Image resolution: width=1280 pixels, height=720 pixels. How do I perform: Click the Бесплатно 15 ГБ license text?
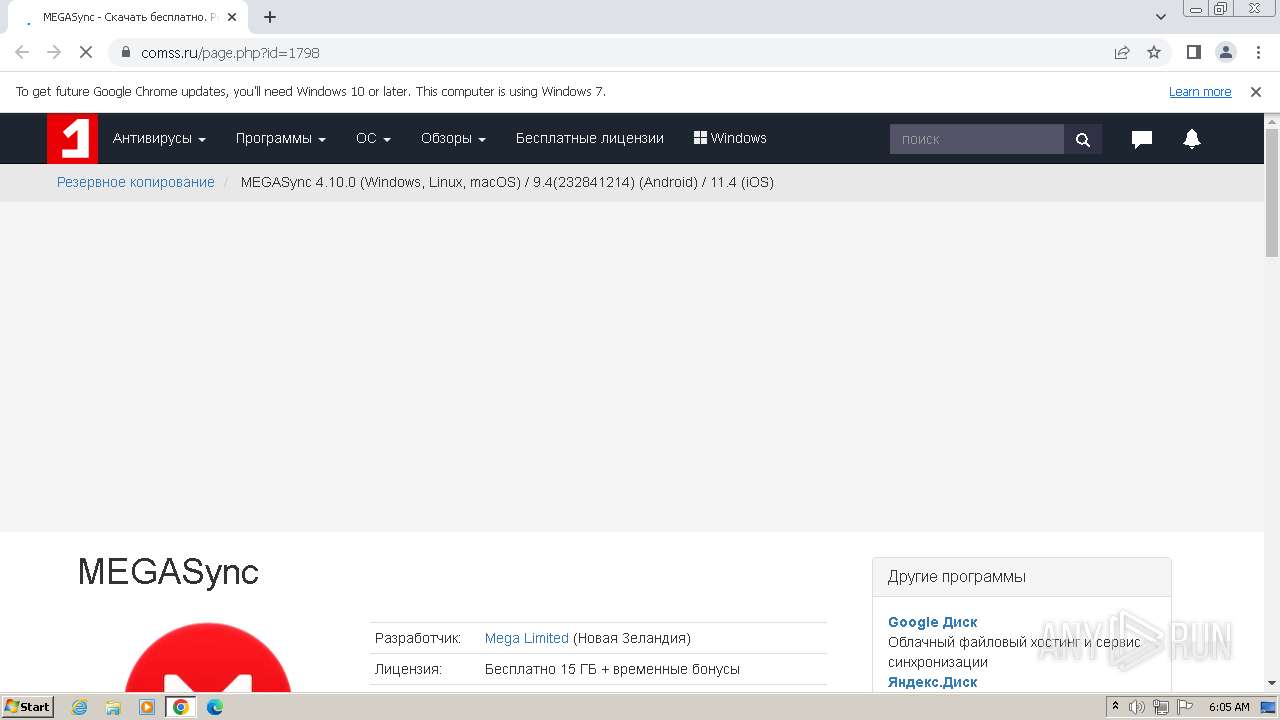point(612,669)
